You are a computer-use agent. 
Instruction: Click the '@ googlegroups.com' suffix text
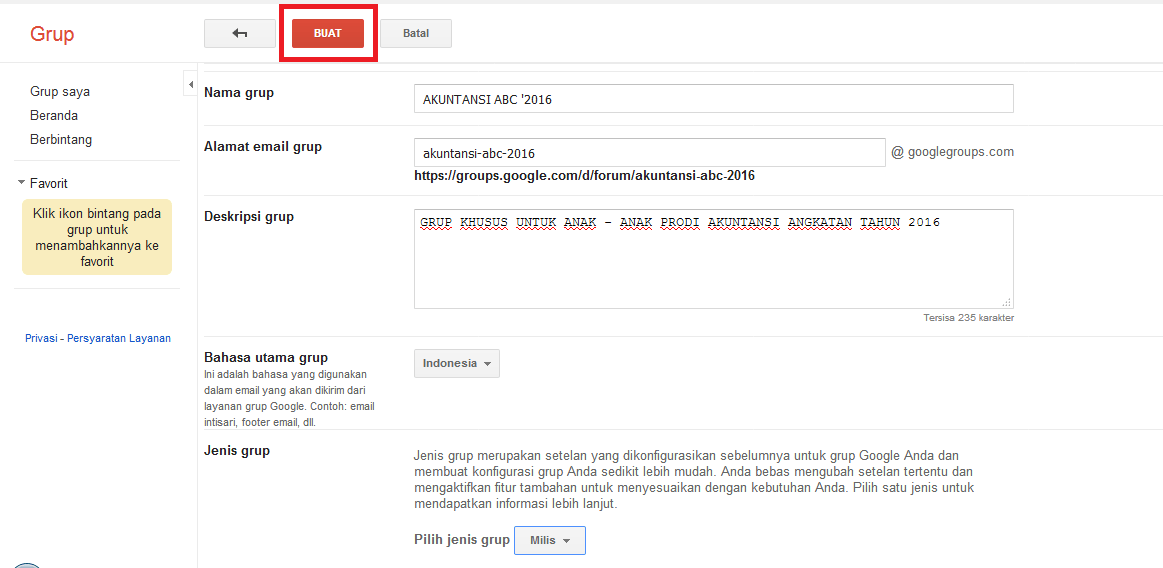click(x=952, y=152)
